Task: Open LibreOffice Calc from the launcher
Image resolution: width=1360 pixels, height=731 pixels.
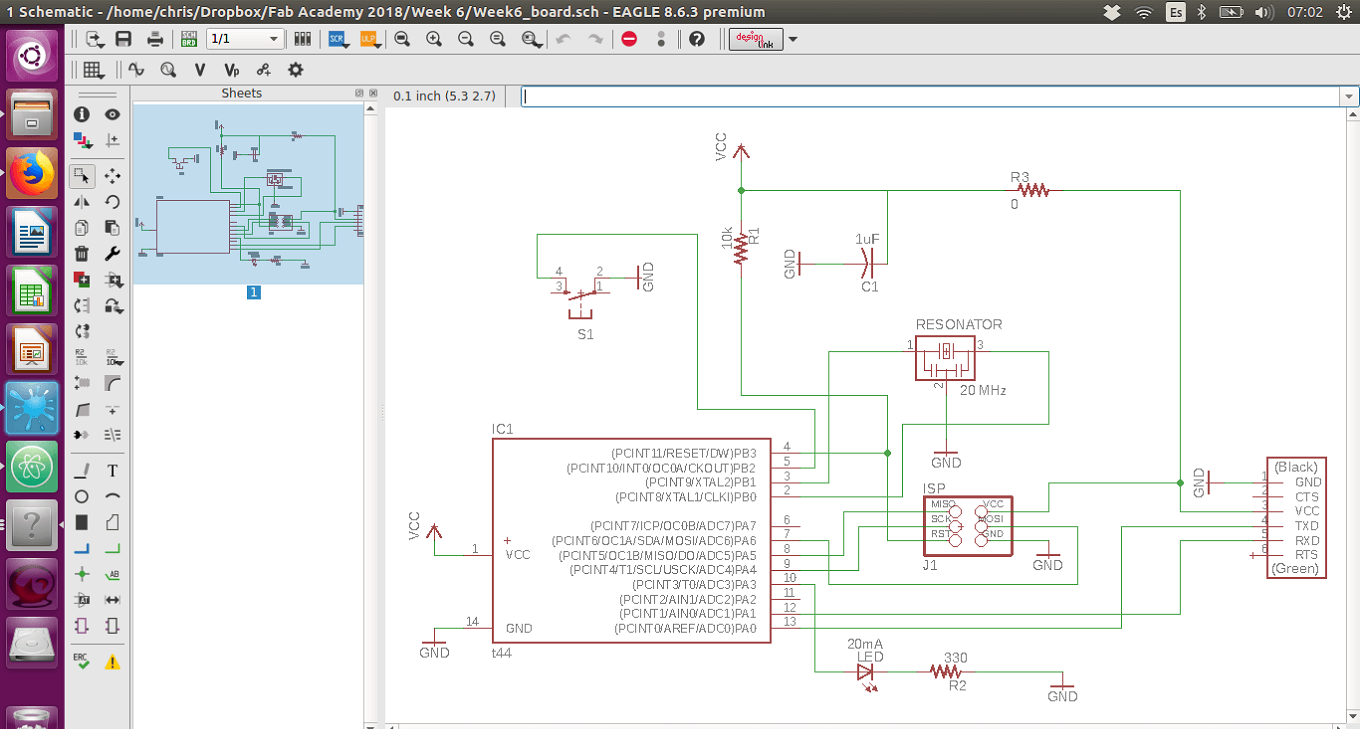Action: 32,292
